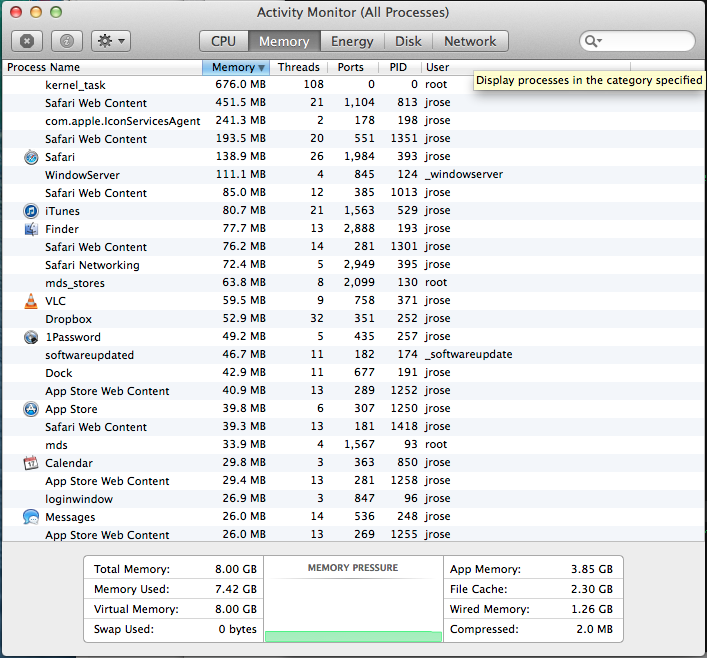This screenshot has width=707, height=658.
Task: Select App Store Web Content 29.4 MB
Action: pyautogui.click(x=353, y=481)
